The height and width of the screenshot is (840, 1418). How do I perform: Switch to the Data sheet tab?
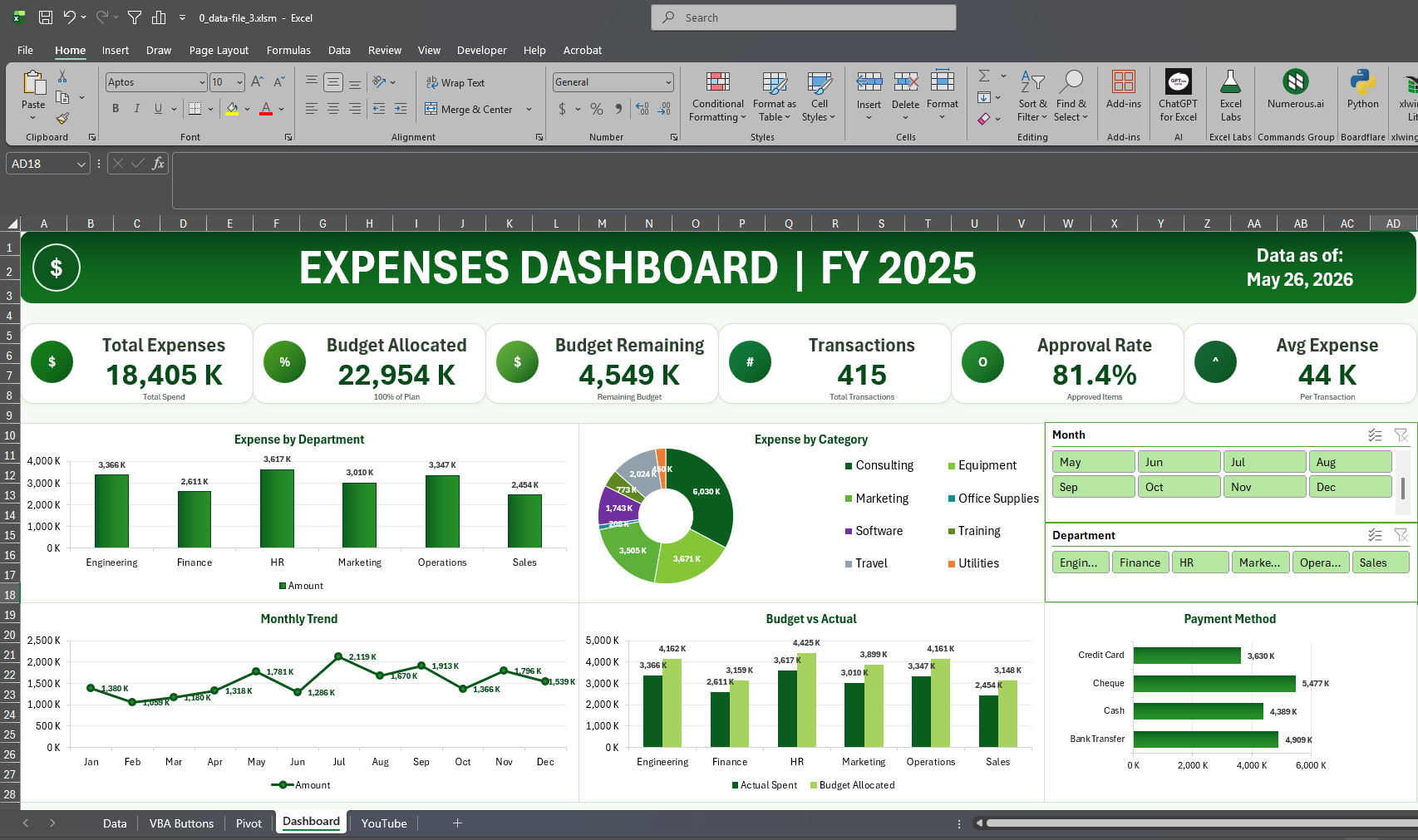[x=115, y=823]
